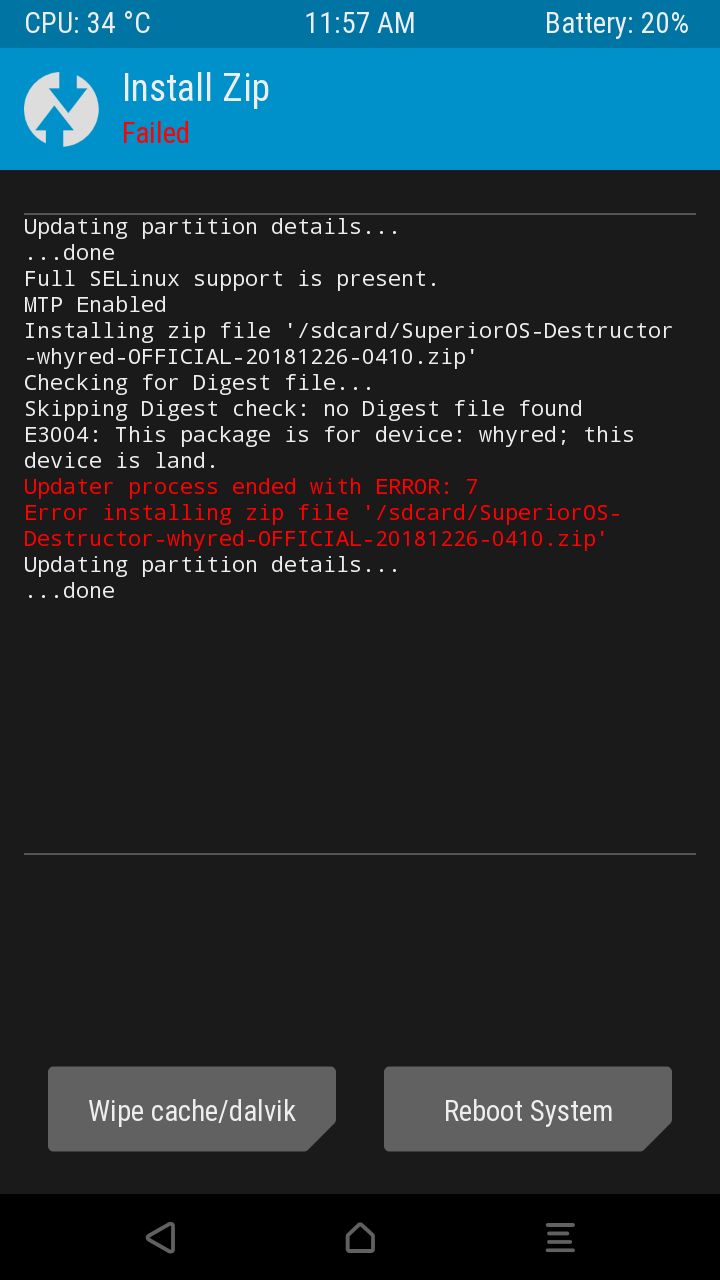
Task: Click the Wipe cache/dalvik button
Action: tap(192, 1109)
